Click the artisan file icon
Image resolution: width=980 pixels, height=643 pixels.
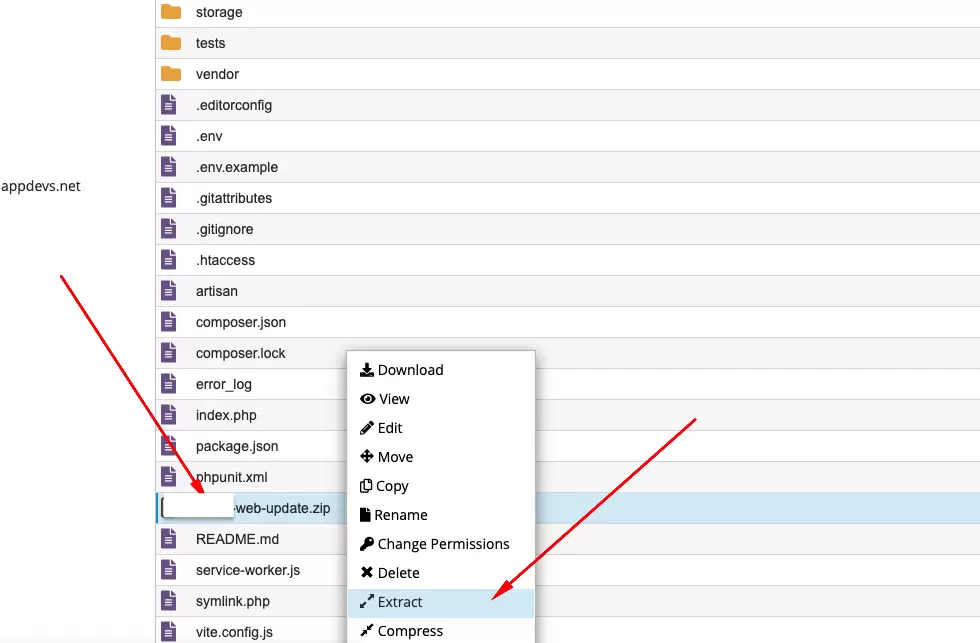tap(168, 291)
